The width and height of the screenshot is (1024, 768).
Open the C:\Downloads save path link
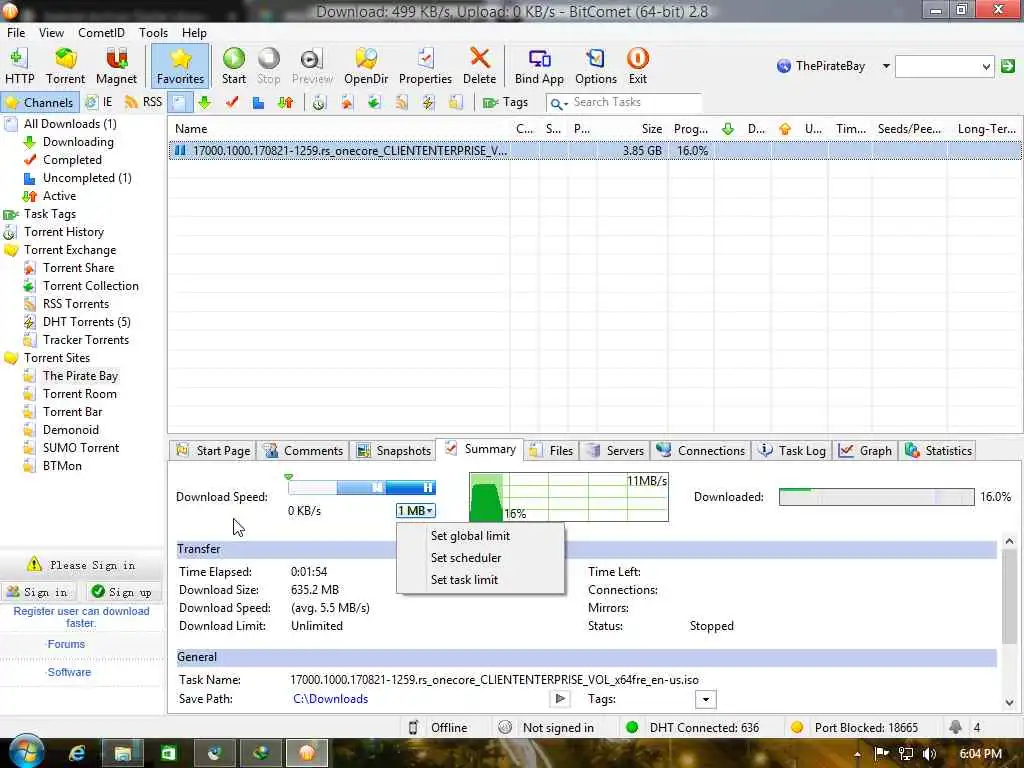click(x=330, y=699)
